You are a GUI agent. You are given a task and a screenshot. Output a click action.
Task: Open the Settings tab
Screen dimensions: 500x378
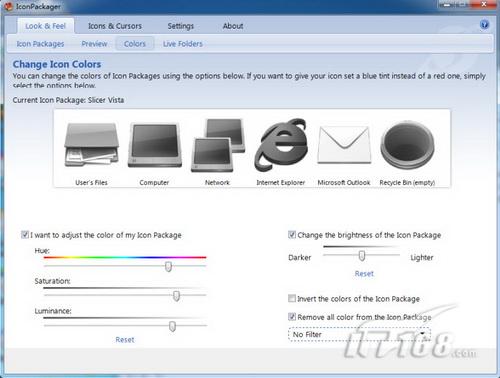point(180,26)
